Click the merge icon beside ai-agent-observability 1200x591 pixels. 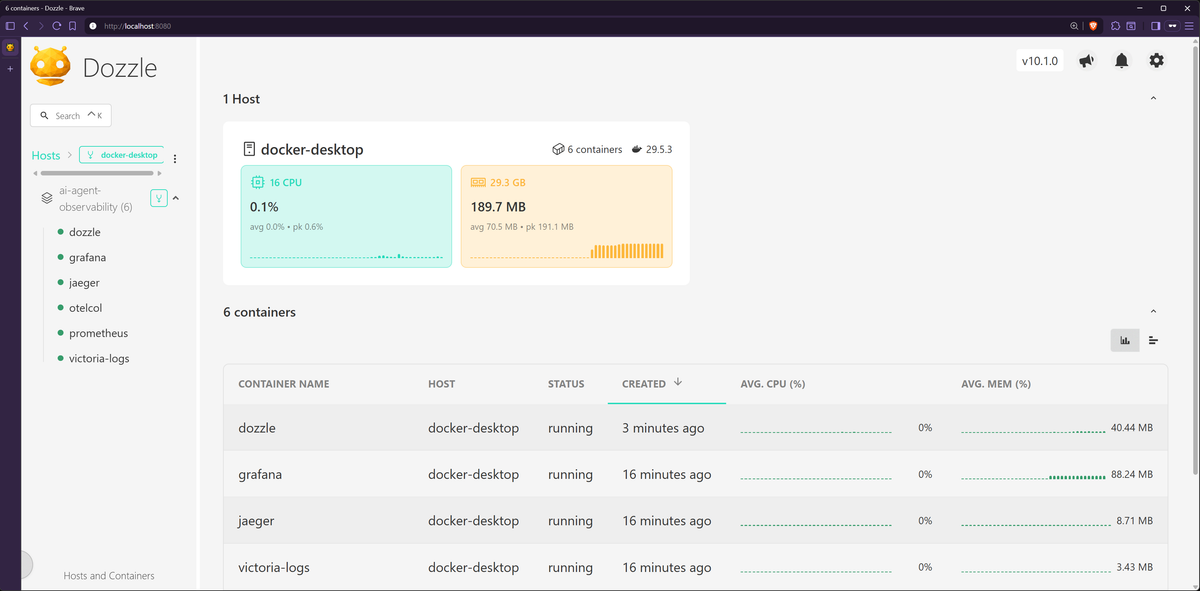tap(158, 198)
